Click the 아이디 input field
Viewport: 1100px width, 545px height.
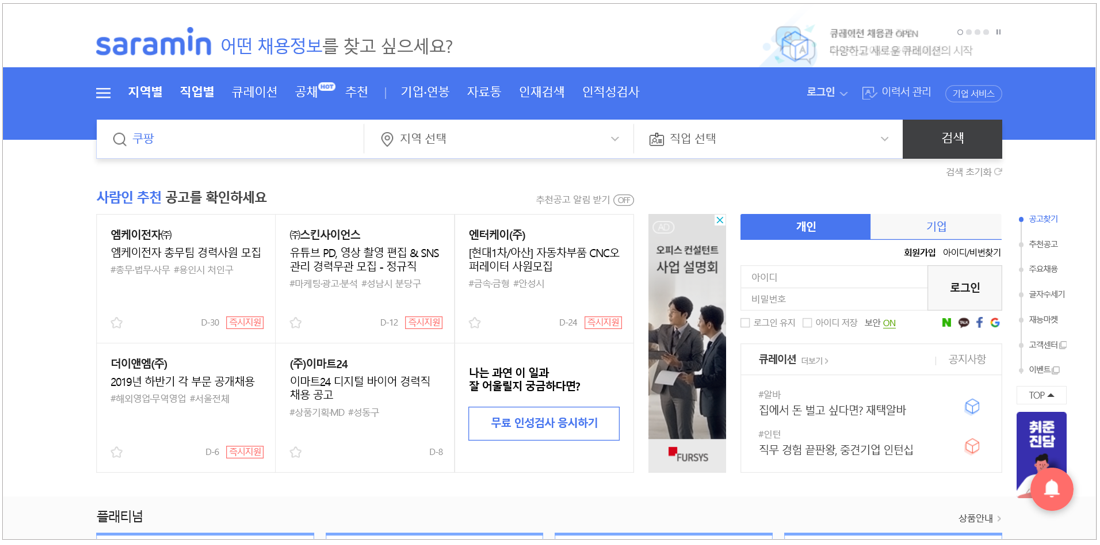tap(834, 277)
